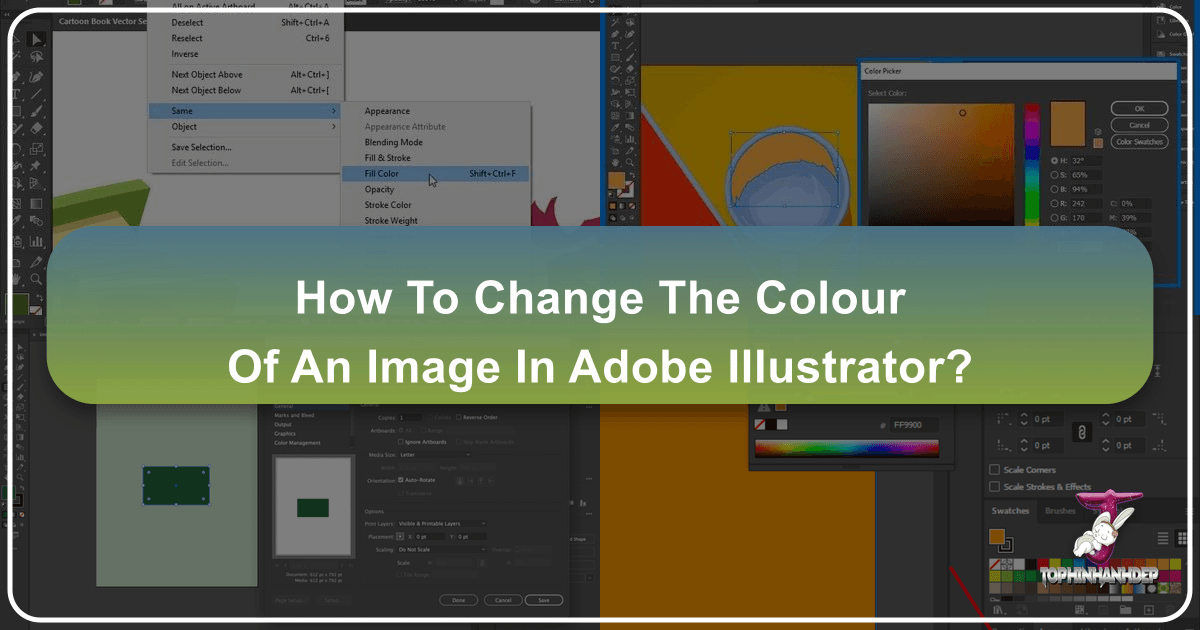The height and width of the screenshot is (630, 1200).
Task: Click the FF9900 hex value field
Action: [914, 425]
